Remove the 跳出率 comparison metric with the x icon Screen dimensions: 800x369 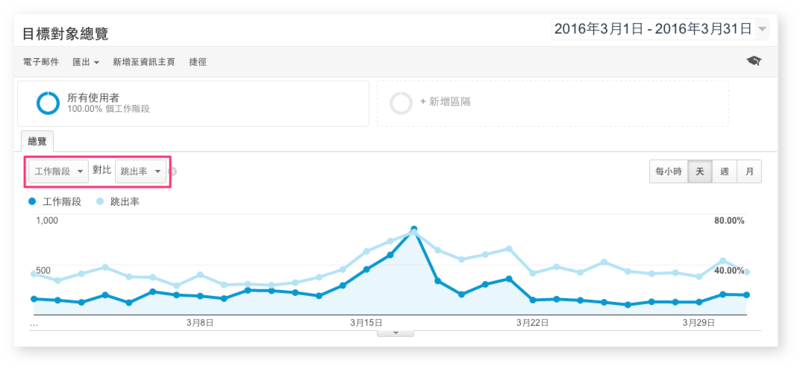[x=173, y=171]
